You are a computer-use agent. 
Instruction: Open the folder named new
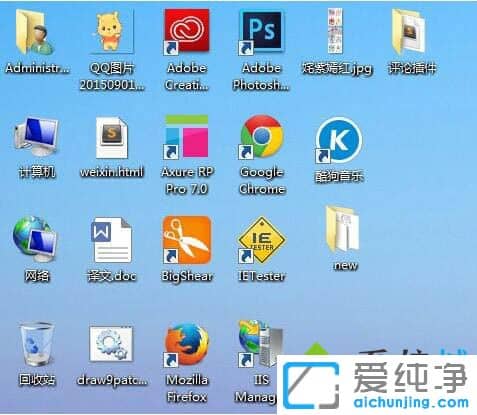click(x=343, y=229)
